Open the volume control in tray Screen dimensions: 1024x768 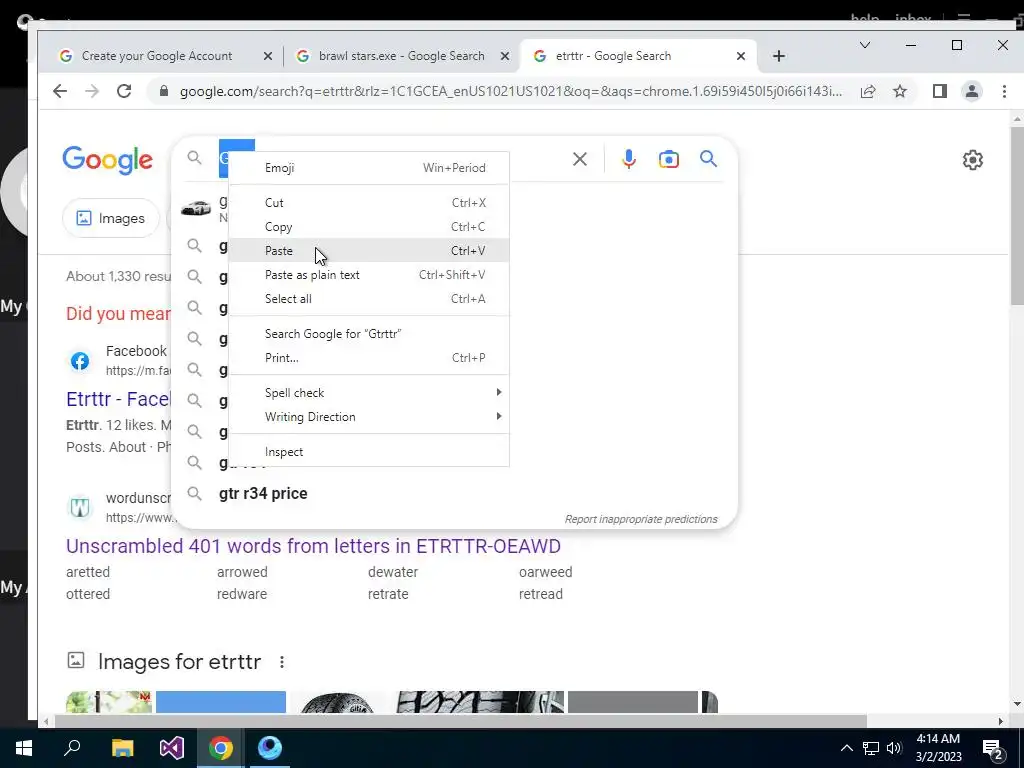click(x=894, y=748)
